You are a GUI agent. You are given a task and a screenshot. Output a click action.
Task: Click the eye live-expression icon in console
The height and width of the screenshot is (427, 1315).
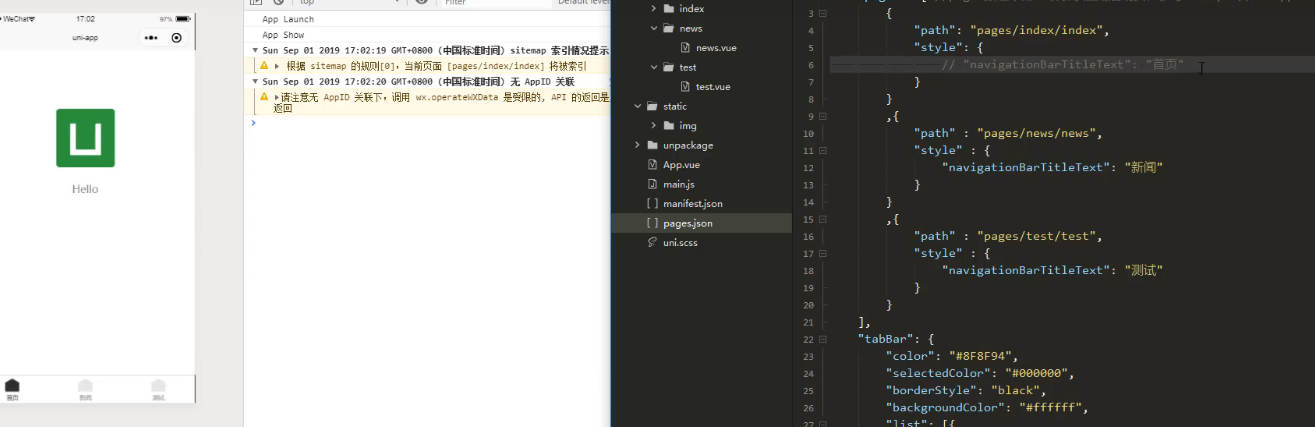coord(422,3)
